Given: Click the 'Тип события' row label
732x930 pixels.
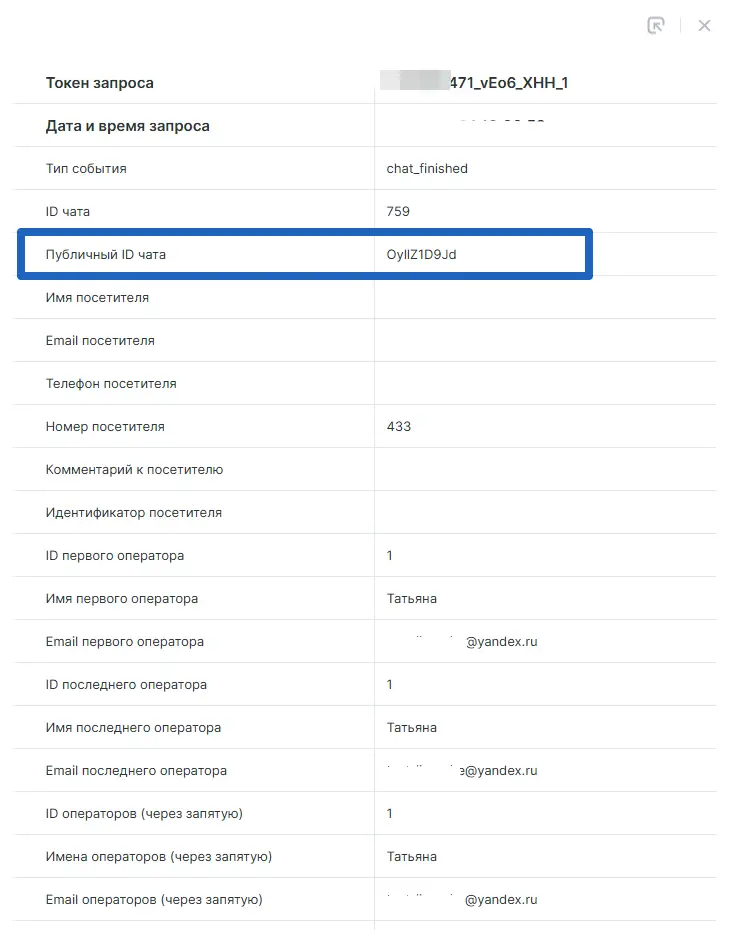Looking at the screenshot, I should (86, 168).
